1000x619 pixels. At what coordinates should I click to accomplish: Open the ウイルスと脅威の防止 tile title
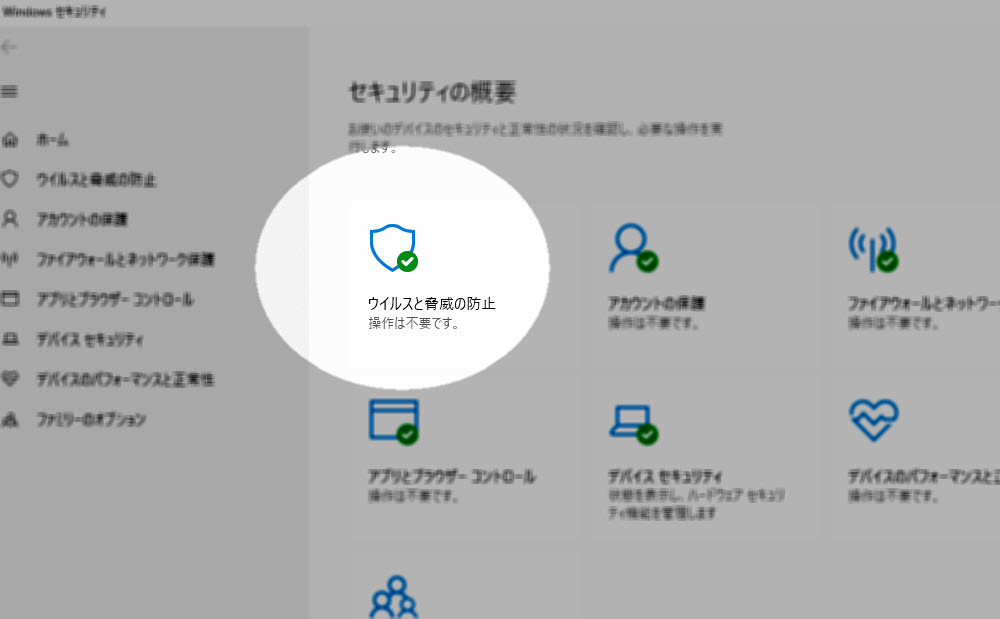(x=431, y=303)
